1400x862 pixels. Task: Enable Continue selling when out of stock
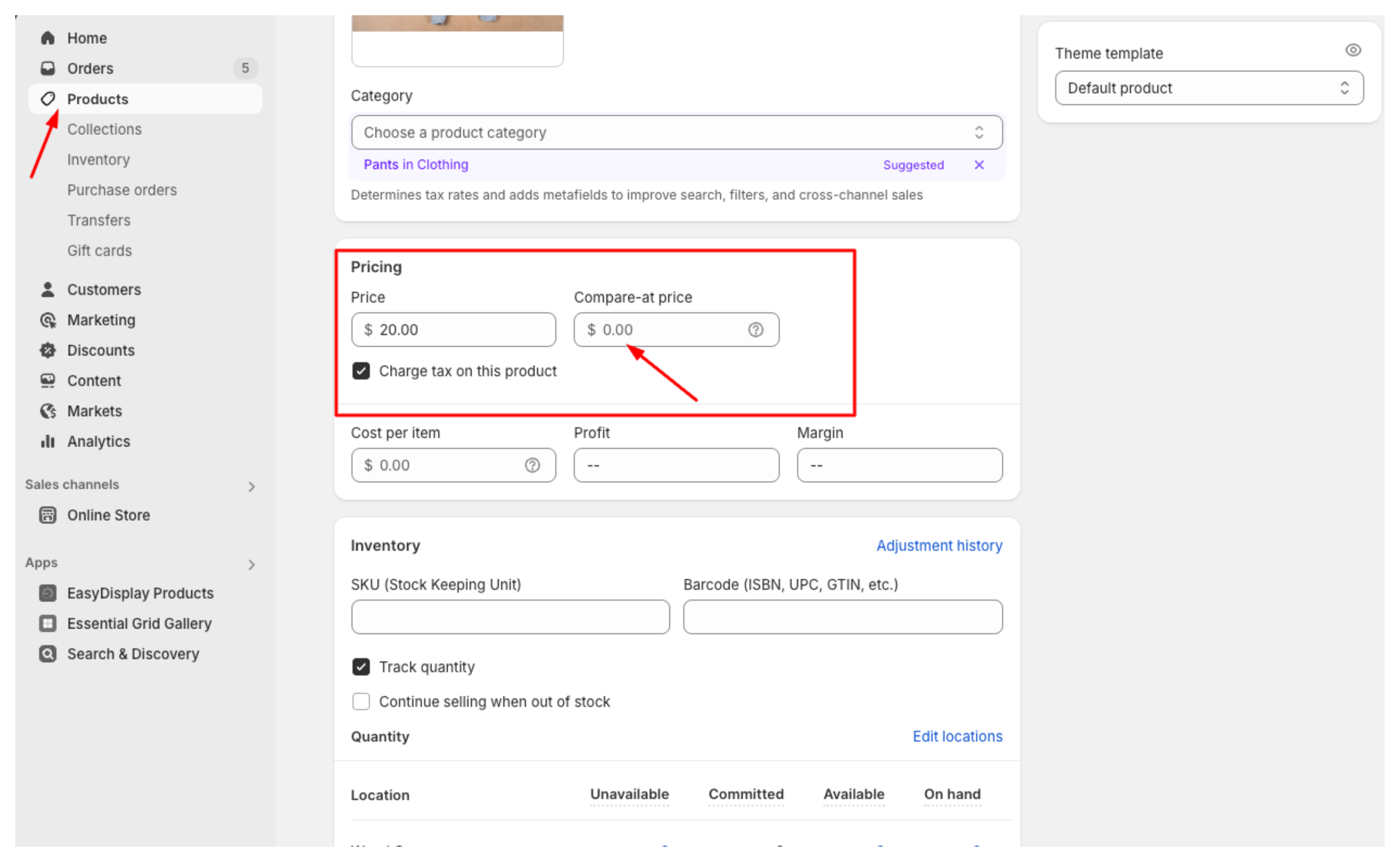(x=361, y=701)
